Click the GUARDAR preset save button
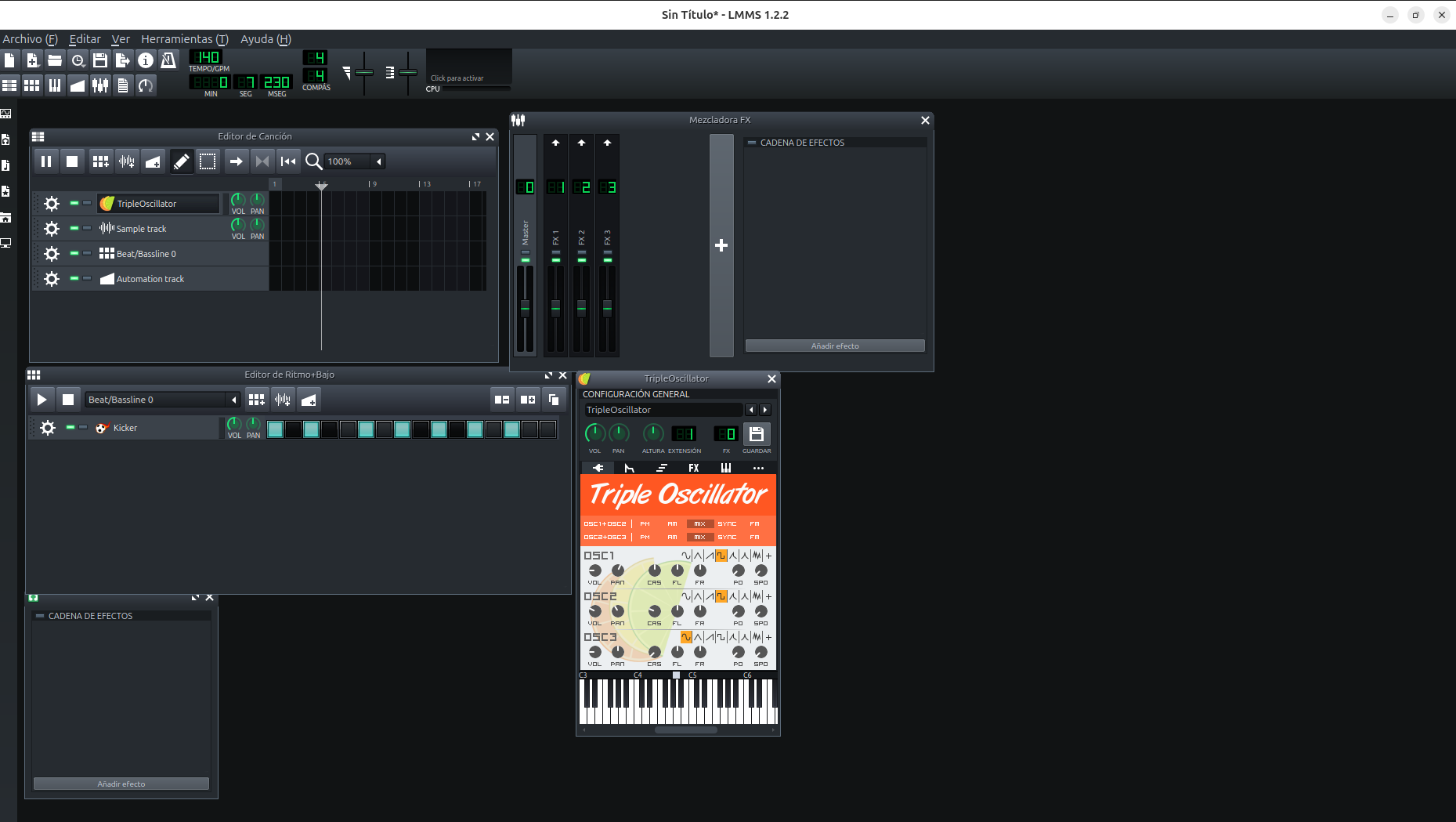1456x822 pixels. 757,434
